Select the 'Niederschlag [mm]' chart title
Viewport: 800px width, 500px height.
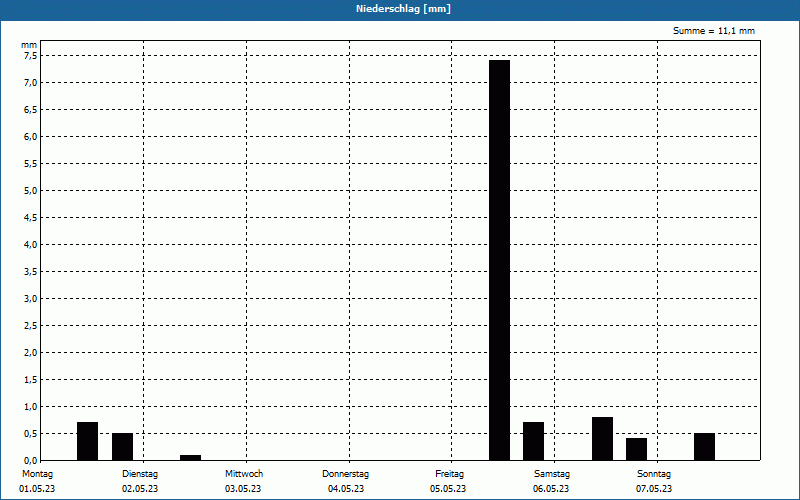point(403,9)
